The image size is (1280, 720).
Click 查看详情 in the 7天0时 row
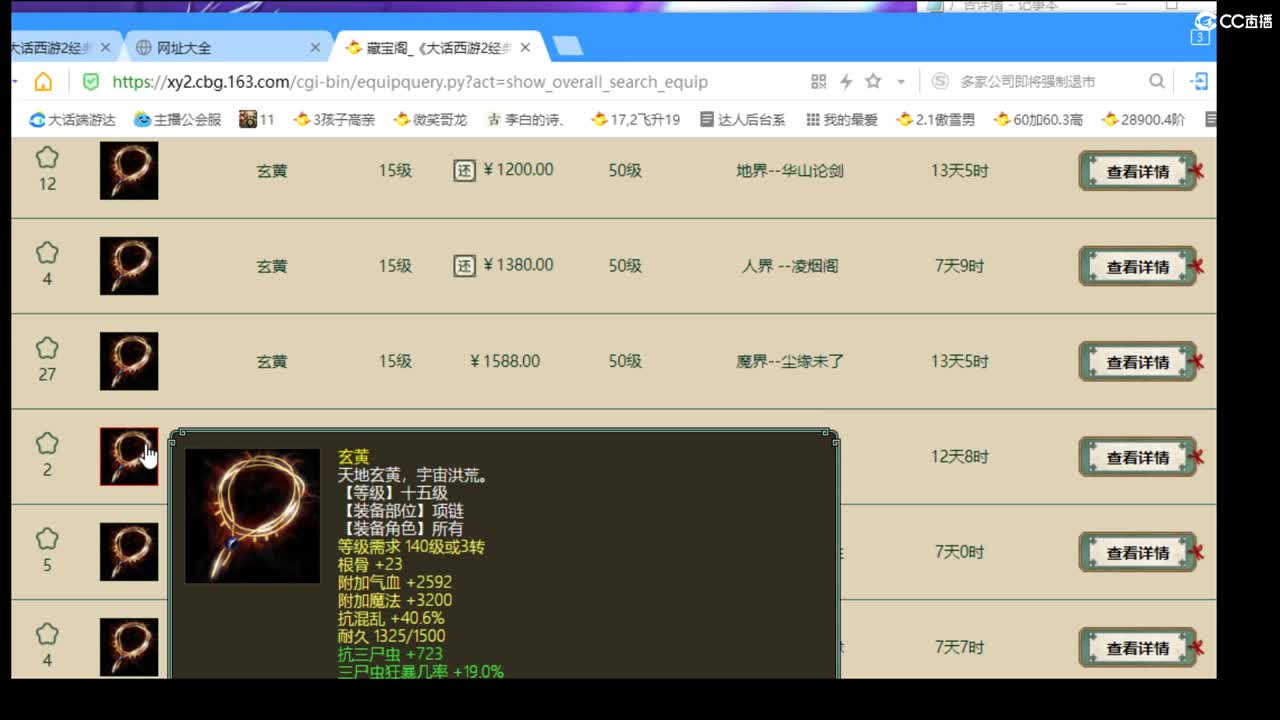[x=1138, y=552]
